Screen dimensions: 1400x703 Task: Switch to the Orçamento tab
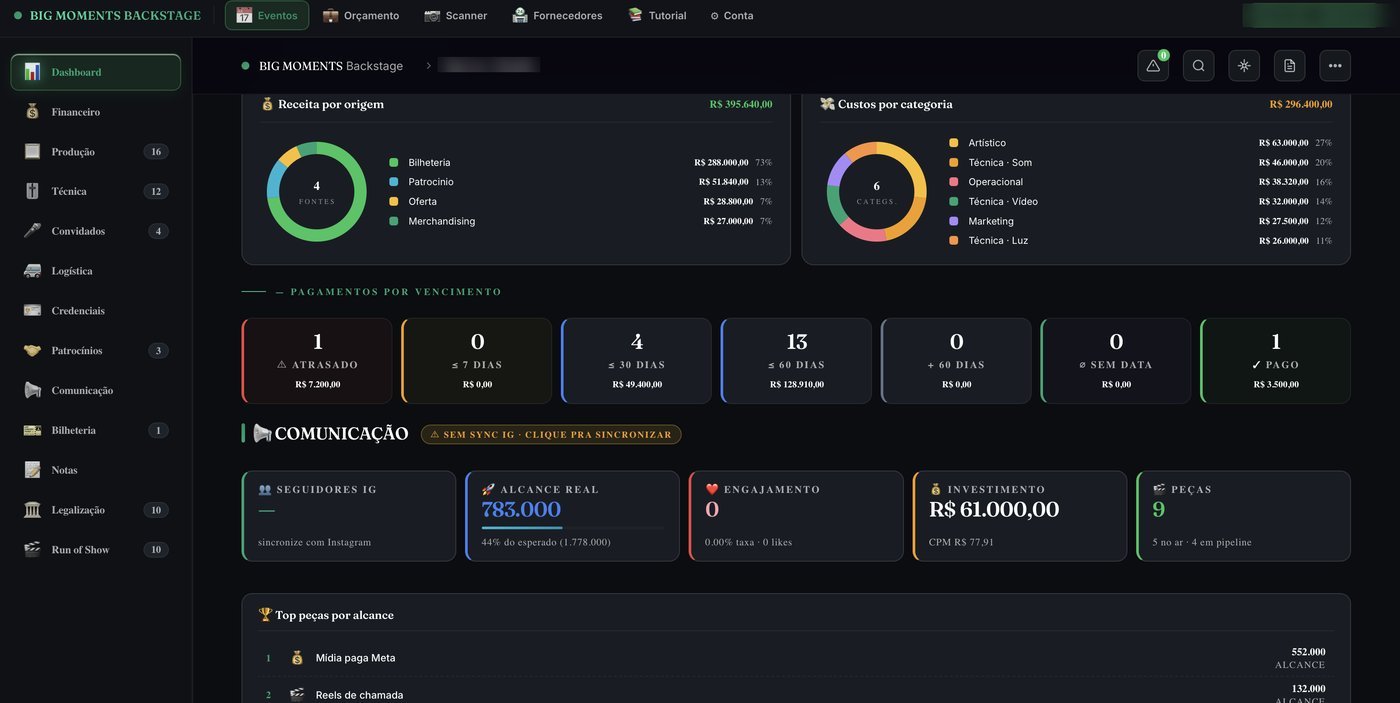coord(361,15)
